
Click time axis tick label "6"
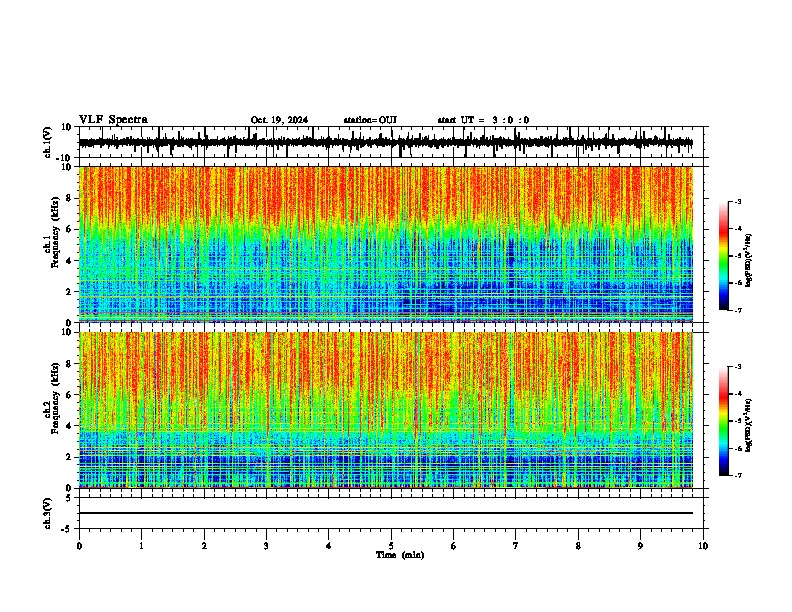[x=454, y=546]
